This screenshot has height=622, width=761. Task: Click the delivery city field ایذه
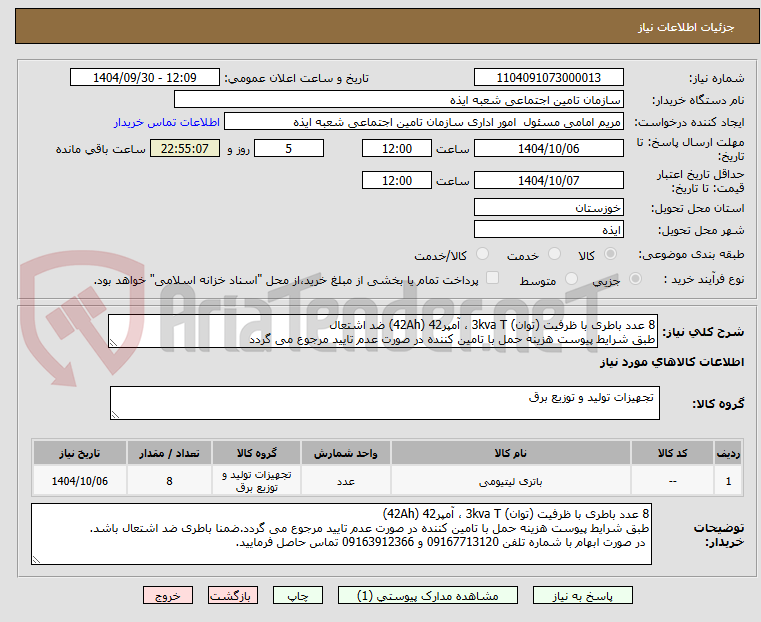[x=548, y=229]
